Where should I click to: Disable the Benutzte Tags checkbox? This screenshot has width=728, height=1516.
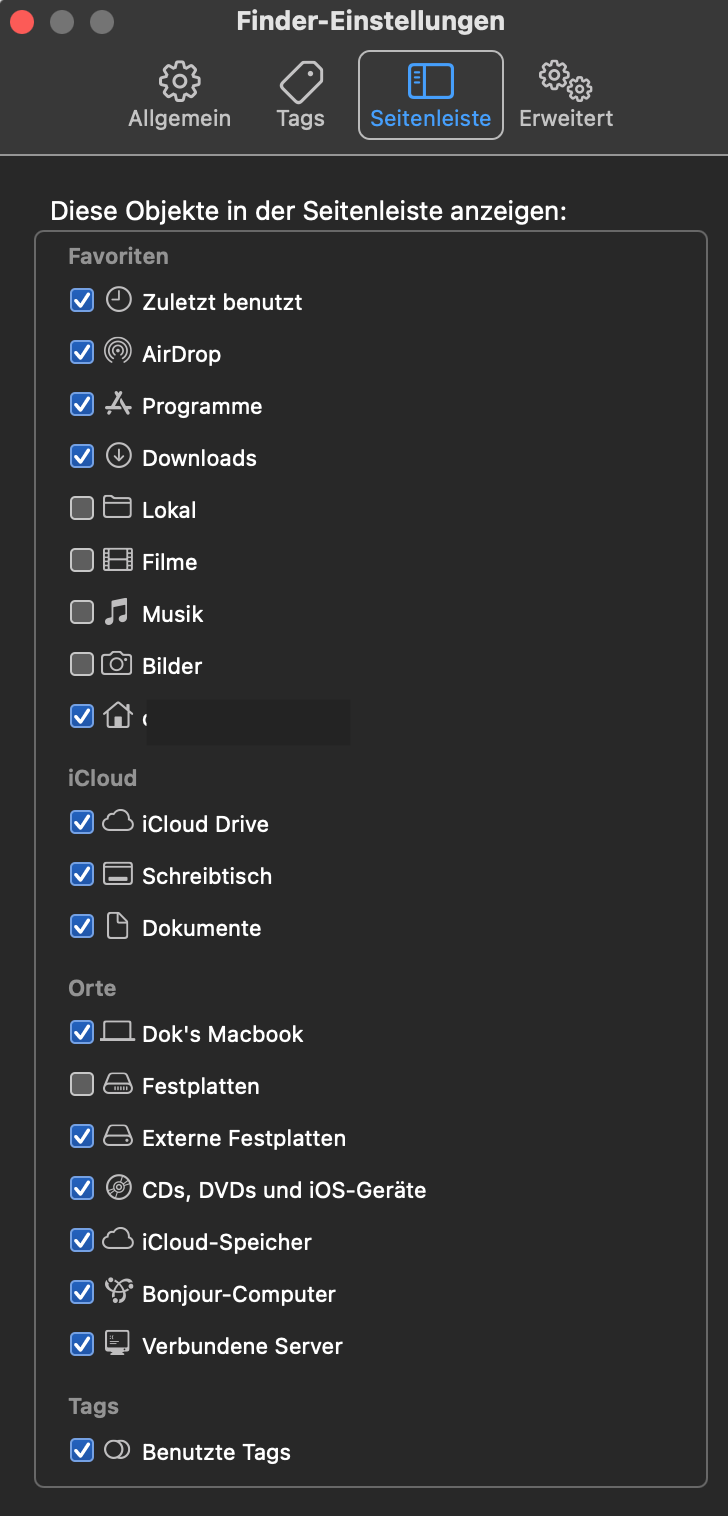pyautogui.click(x=82, y=1450)
